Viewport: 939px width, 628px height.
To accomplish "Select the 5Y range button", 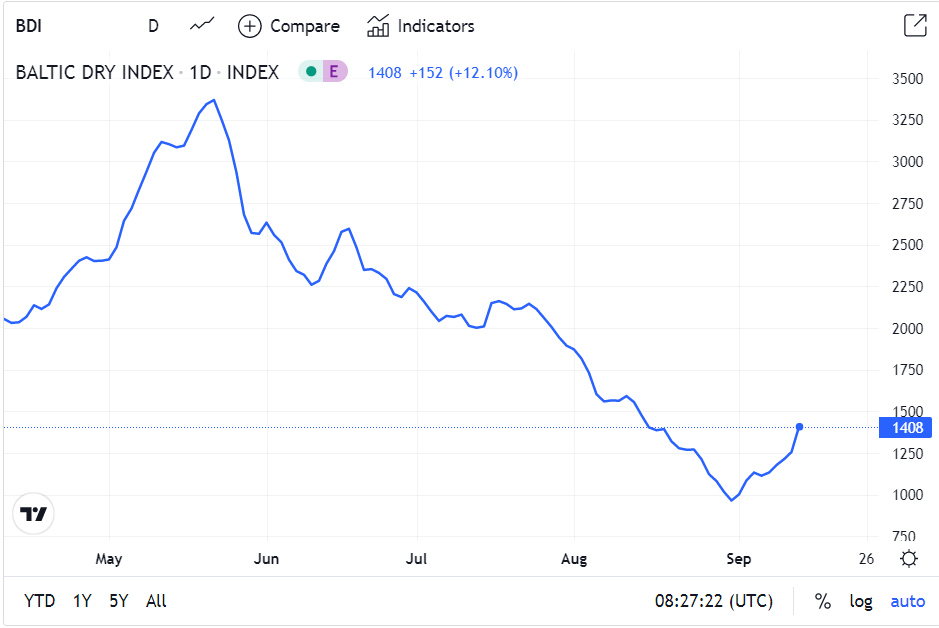I will [119, 601].
